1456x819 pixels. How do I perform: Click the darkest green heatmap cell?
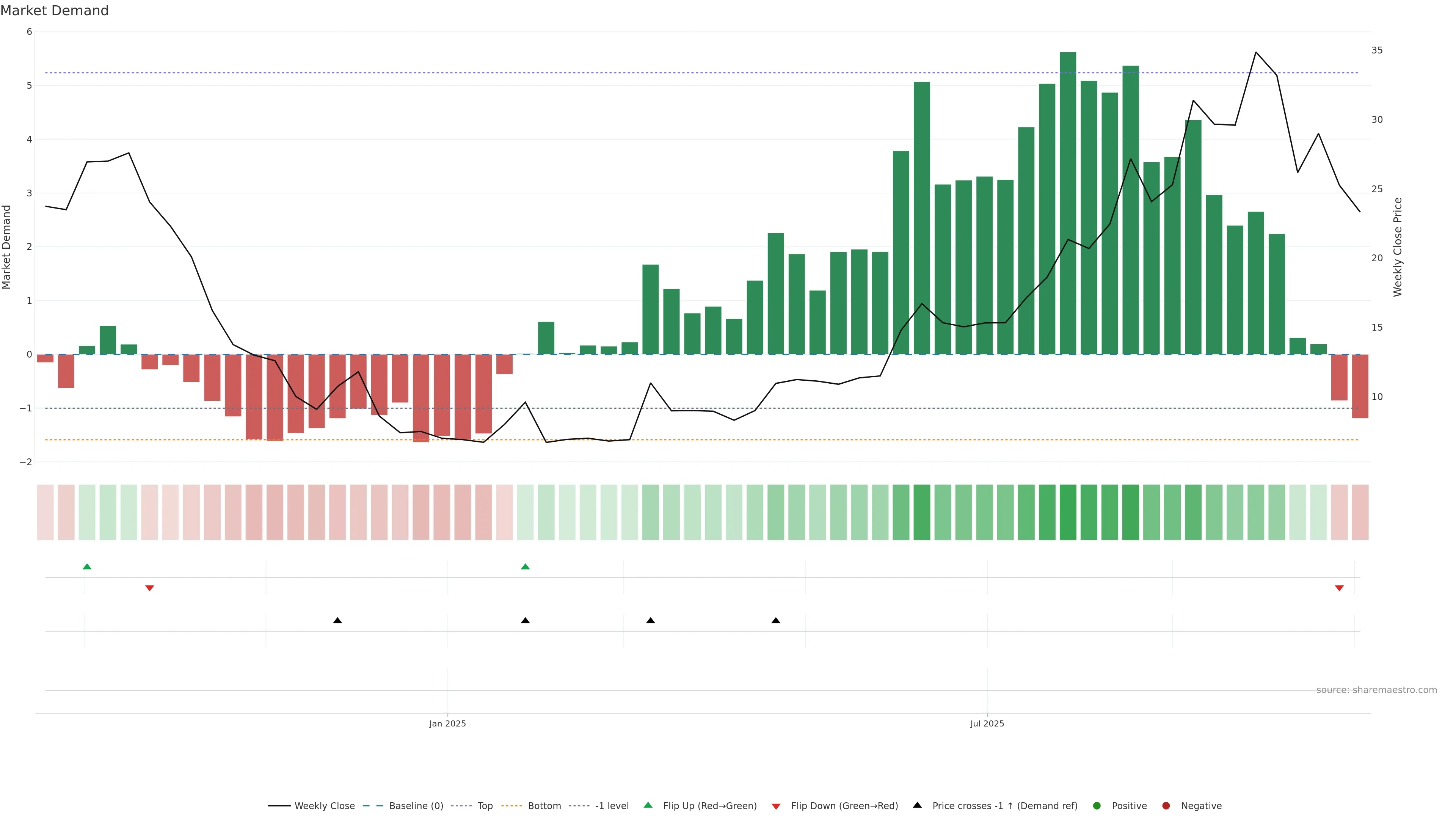[x=1068, y=512]
